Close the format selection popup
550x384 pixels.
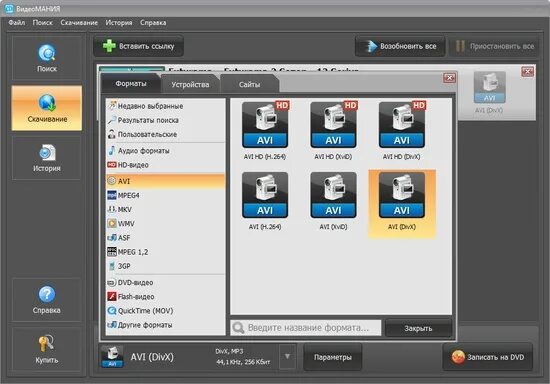tap(449, 78)
